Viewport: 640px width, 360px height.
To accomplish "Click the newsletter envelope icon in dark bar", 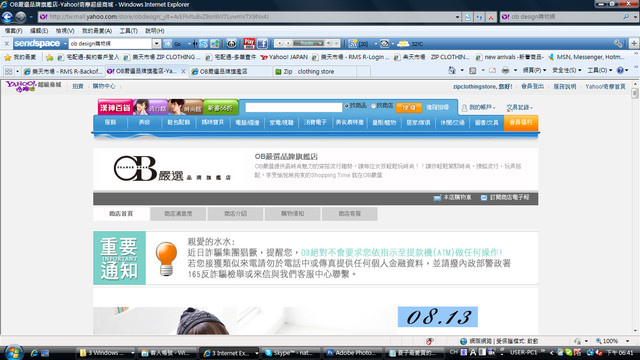I will point(484,198).
